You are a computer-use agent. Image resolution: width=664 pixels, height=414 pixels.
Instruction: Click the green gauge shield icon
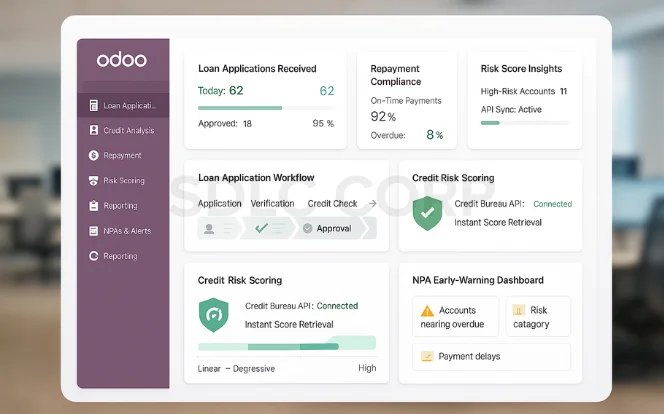pyautogui.click(x=214, y=315)
